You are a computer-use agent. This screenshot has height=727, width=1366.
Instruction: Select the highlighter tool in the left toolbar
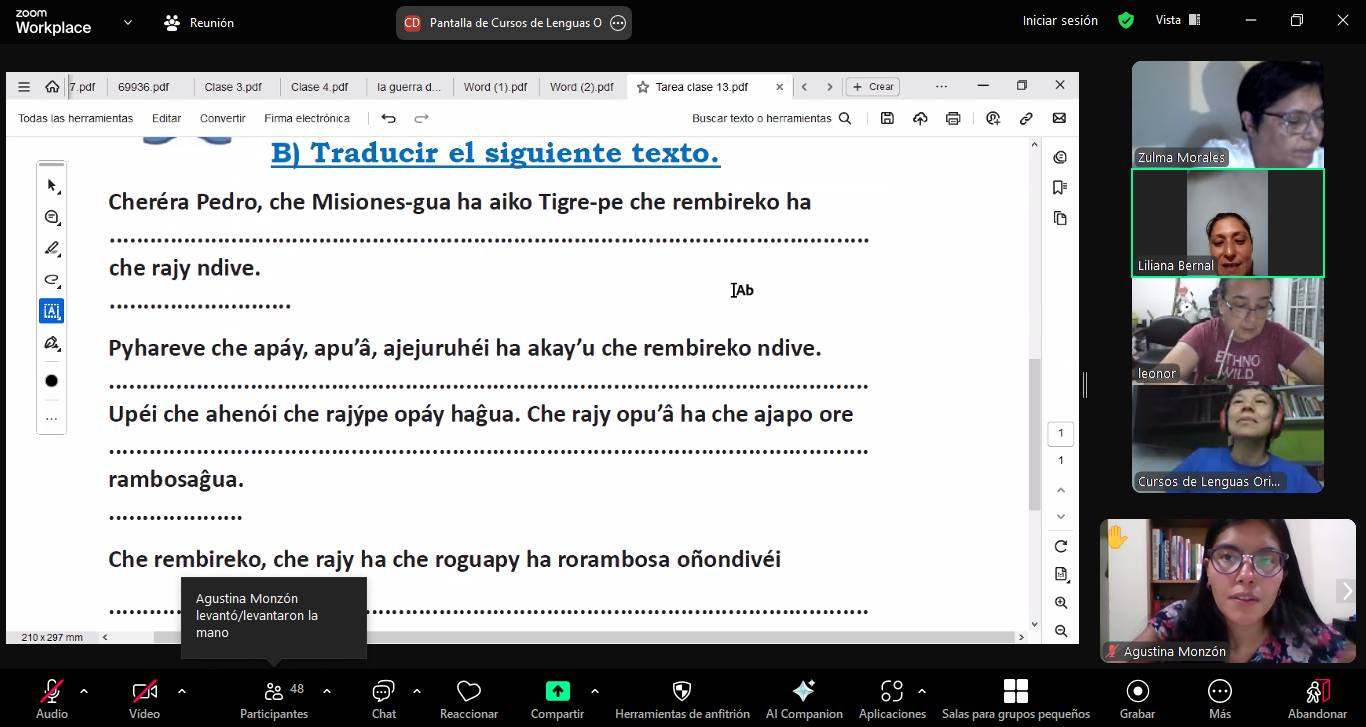click(52, 248)
